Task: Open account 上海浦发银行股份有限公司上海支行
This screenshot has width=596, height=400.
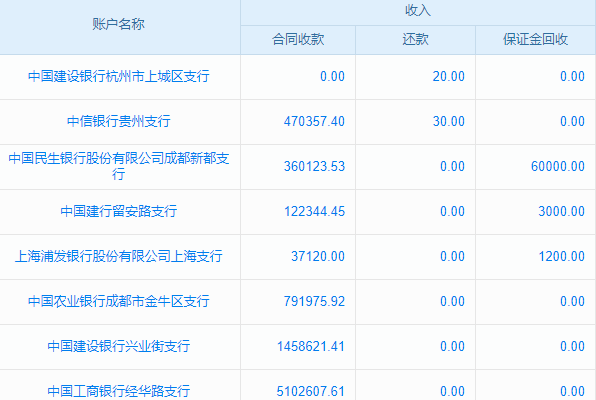Action: point(119,256)
